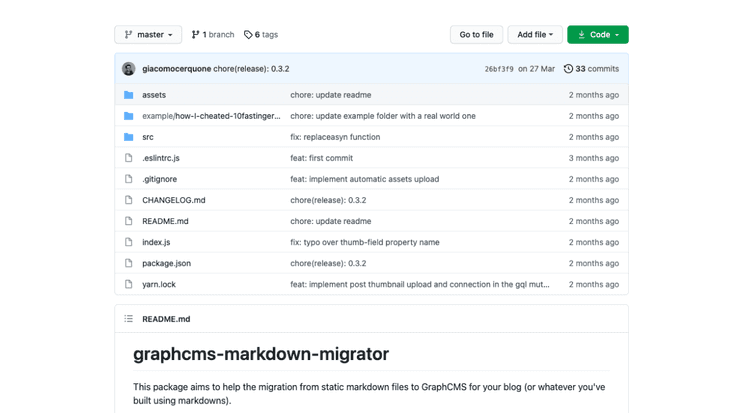Screen dimensions: 744x419
Task: Open the 33 commits history
Action: coord(591,69)
